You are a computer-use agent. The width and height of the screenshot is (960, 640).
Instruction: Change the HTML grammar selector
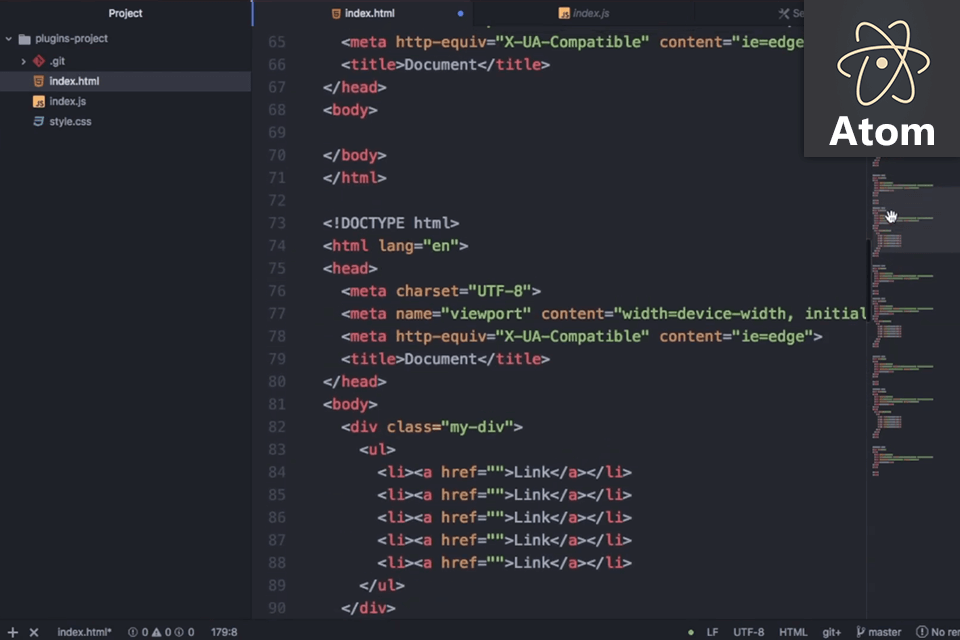pyautogui.click(x=793, y=632)
